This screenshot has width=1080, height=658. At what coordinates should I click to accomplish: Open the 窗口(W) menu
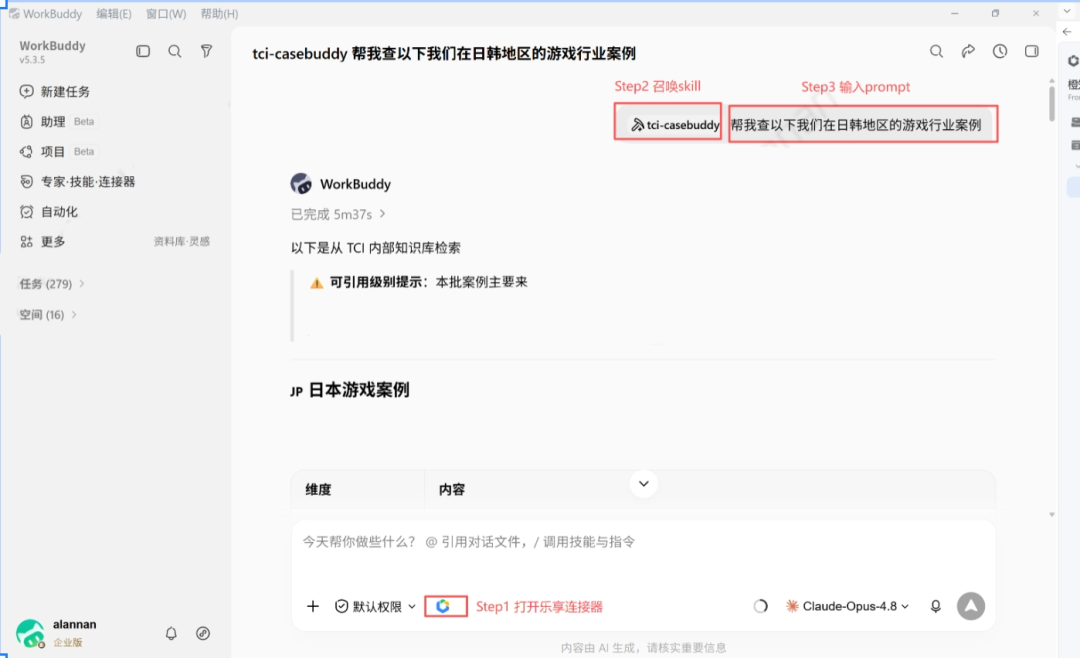[x=166, y=14]
